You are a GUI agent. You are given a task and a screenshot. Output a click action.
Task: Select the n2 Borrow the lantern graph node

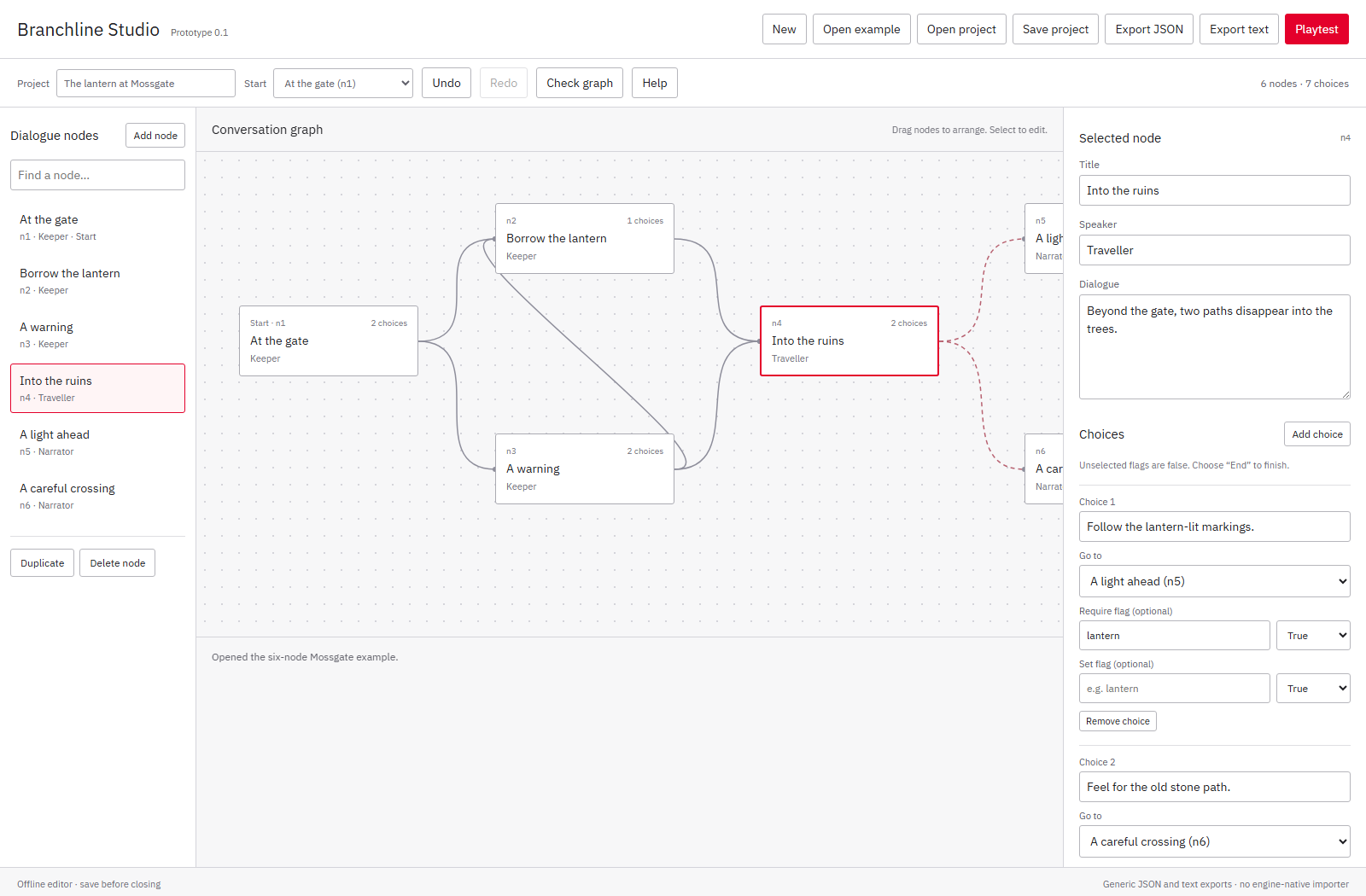pos(585,238)
